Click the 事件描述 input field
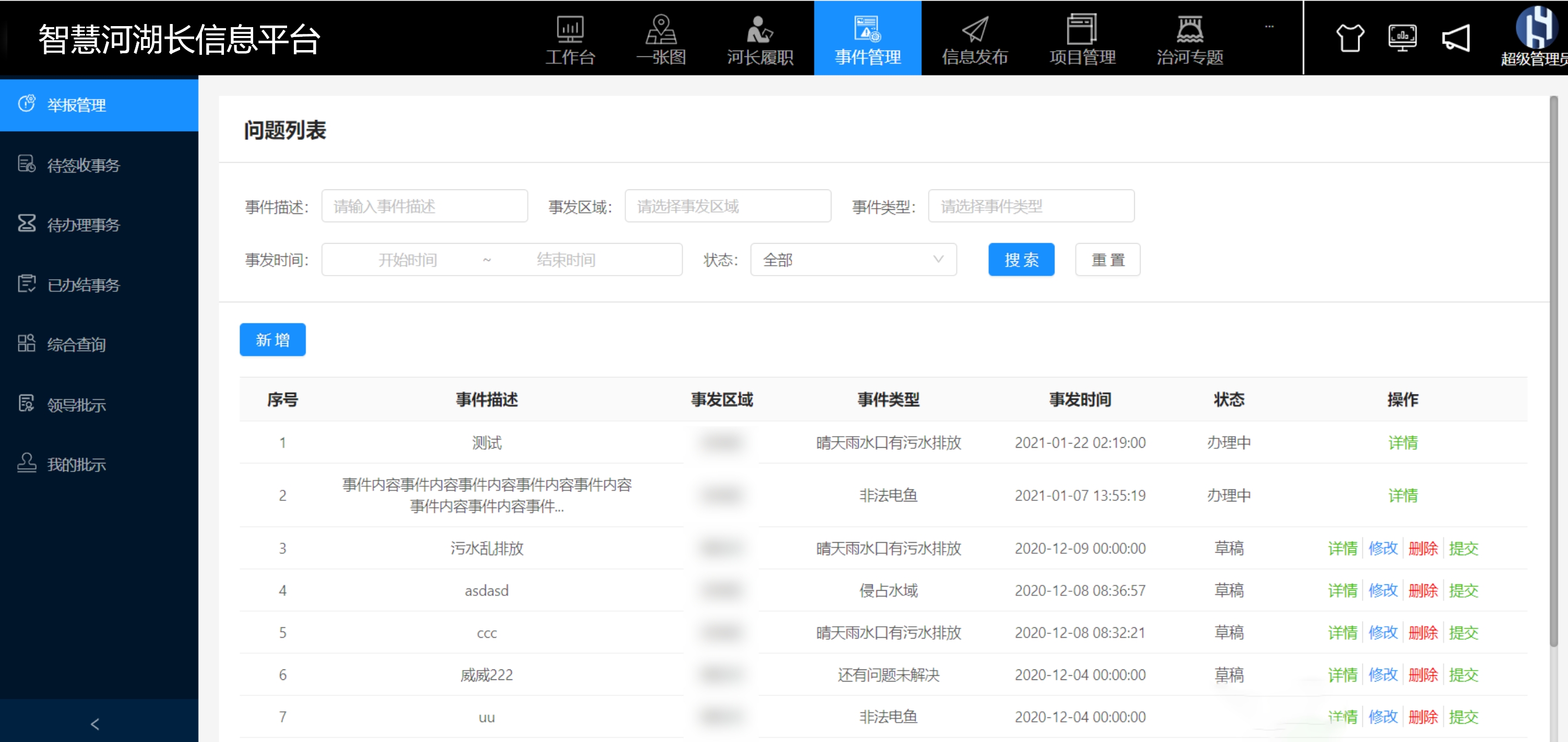This screenshot has height=742, width=1568. [424, 206]
